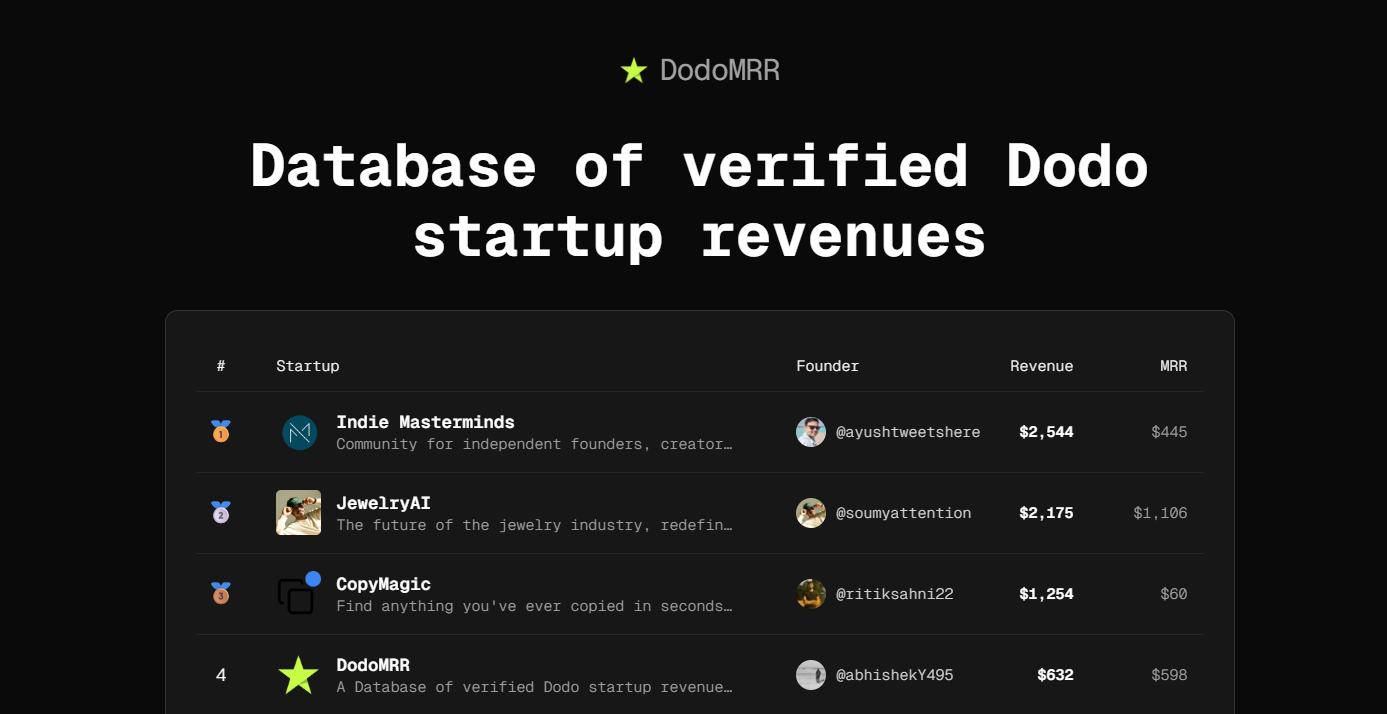Select the JewelryAI startup name
Viewport: 1387px width, 714px height.
(384, 502)
